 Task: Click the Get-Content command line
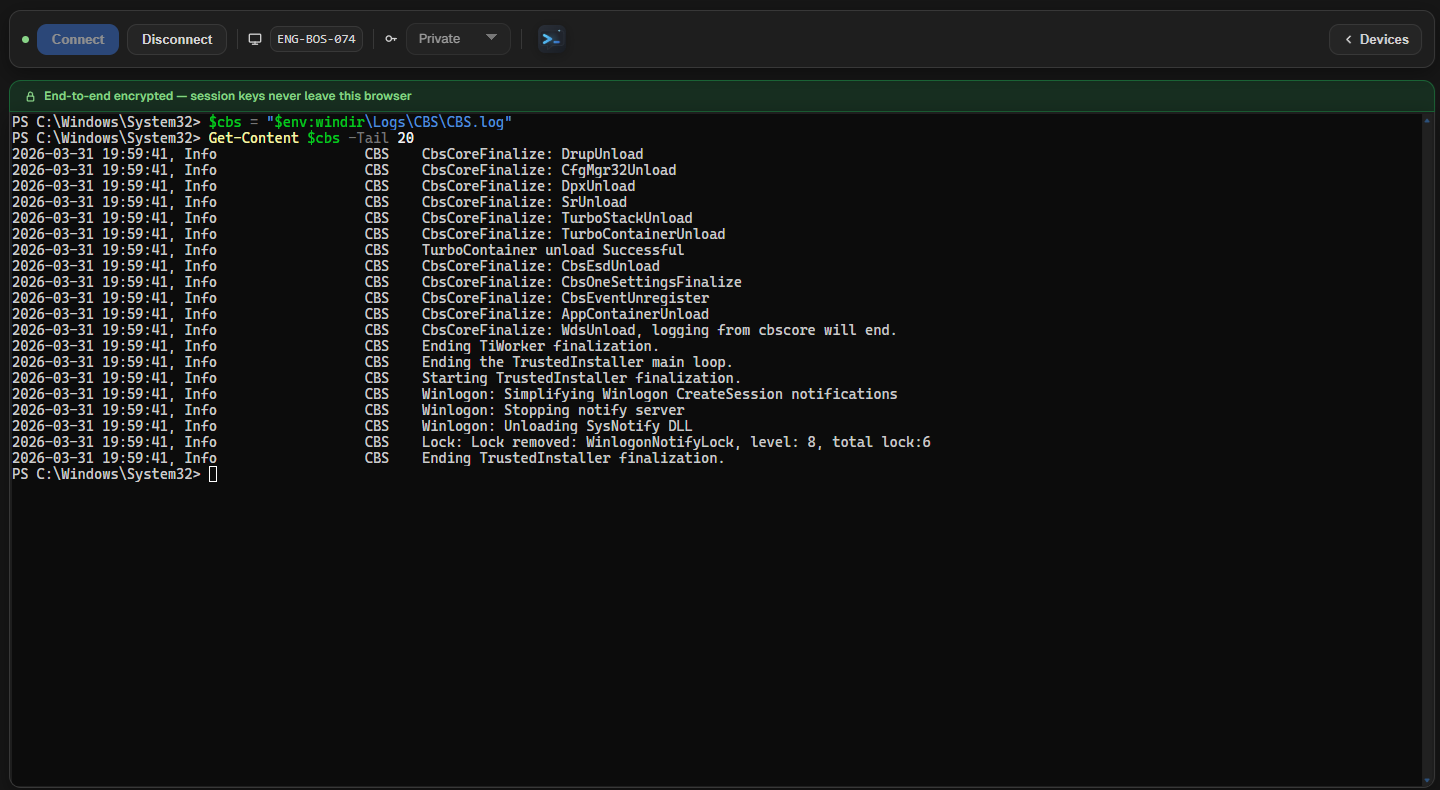[x=213, y=138]
